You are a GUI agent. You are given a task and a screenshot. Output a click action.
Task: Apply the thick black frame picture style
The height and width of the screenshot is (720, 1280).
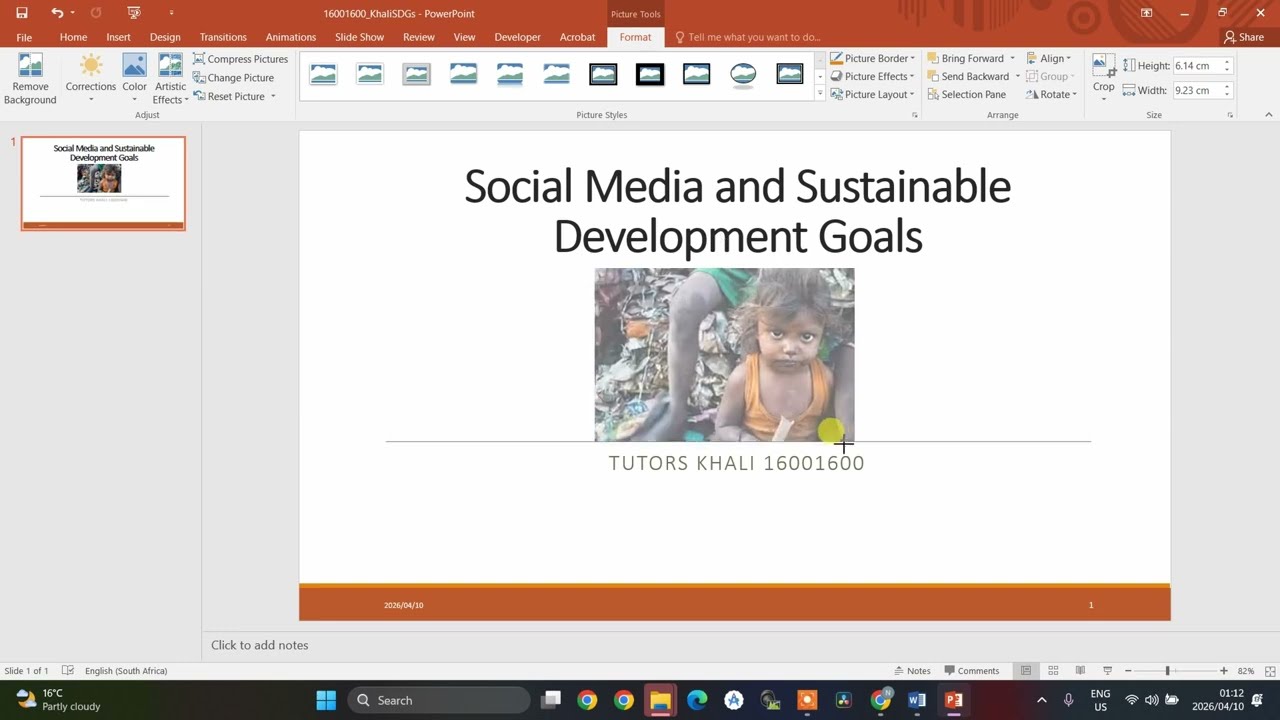[x=650, y=74]
